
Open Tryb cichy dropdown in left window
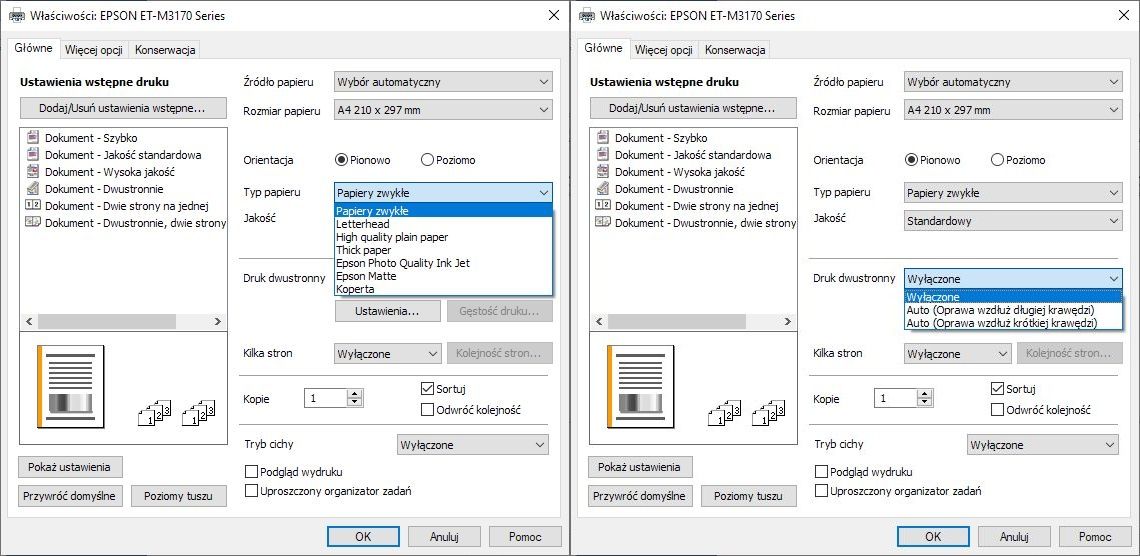[473, 445]
